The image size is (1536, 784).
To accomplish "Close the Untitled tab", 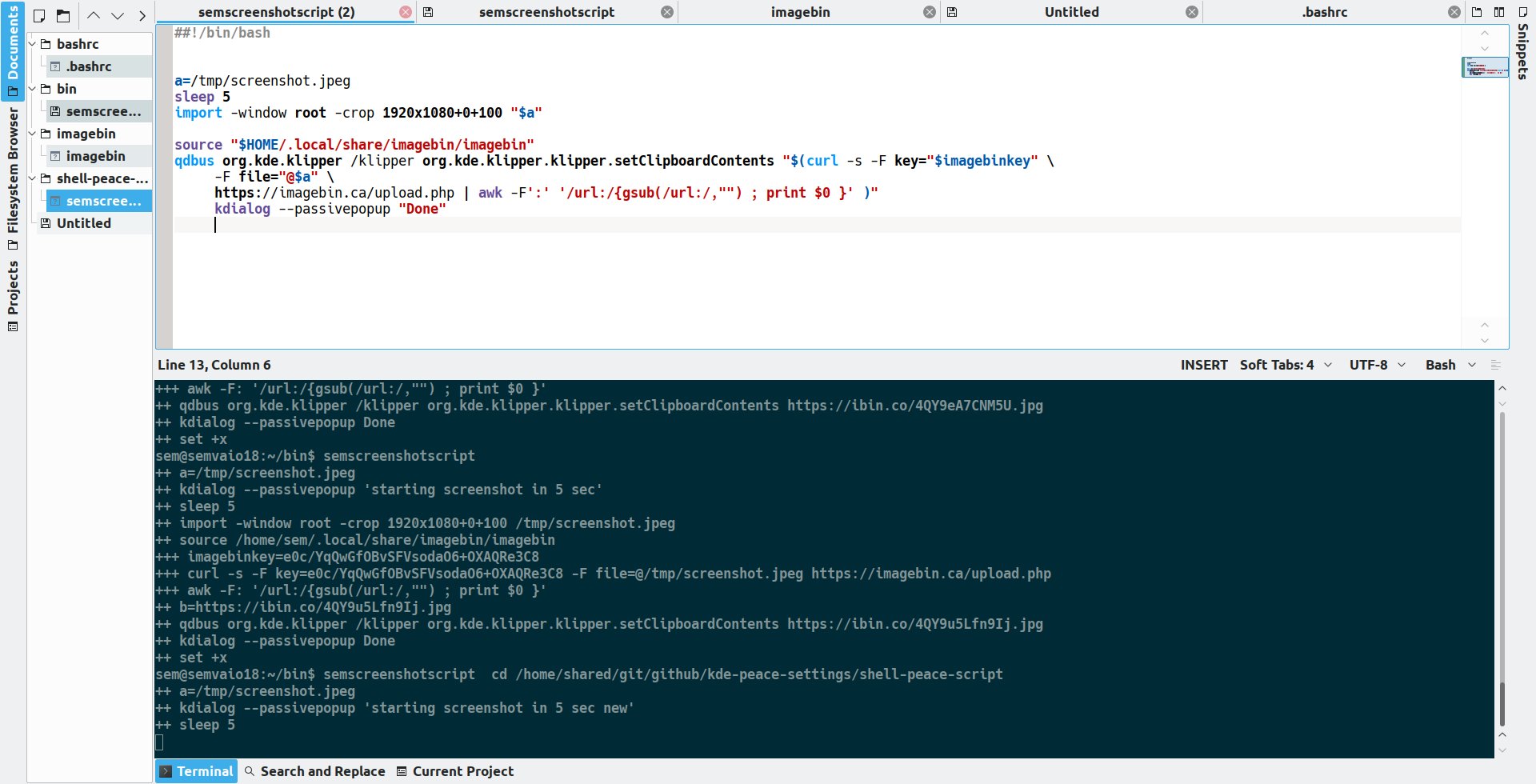I will point(1192,12).
